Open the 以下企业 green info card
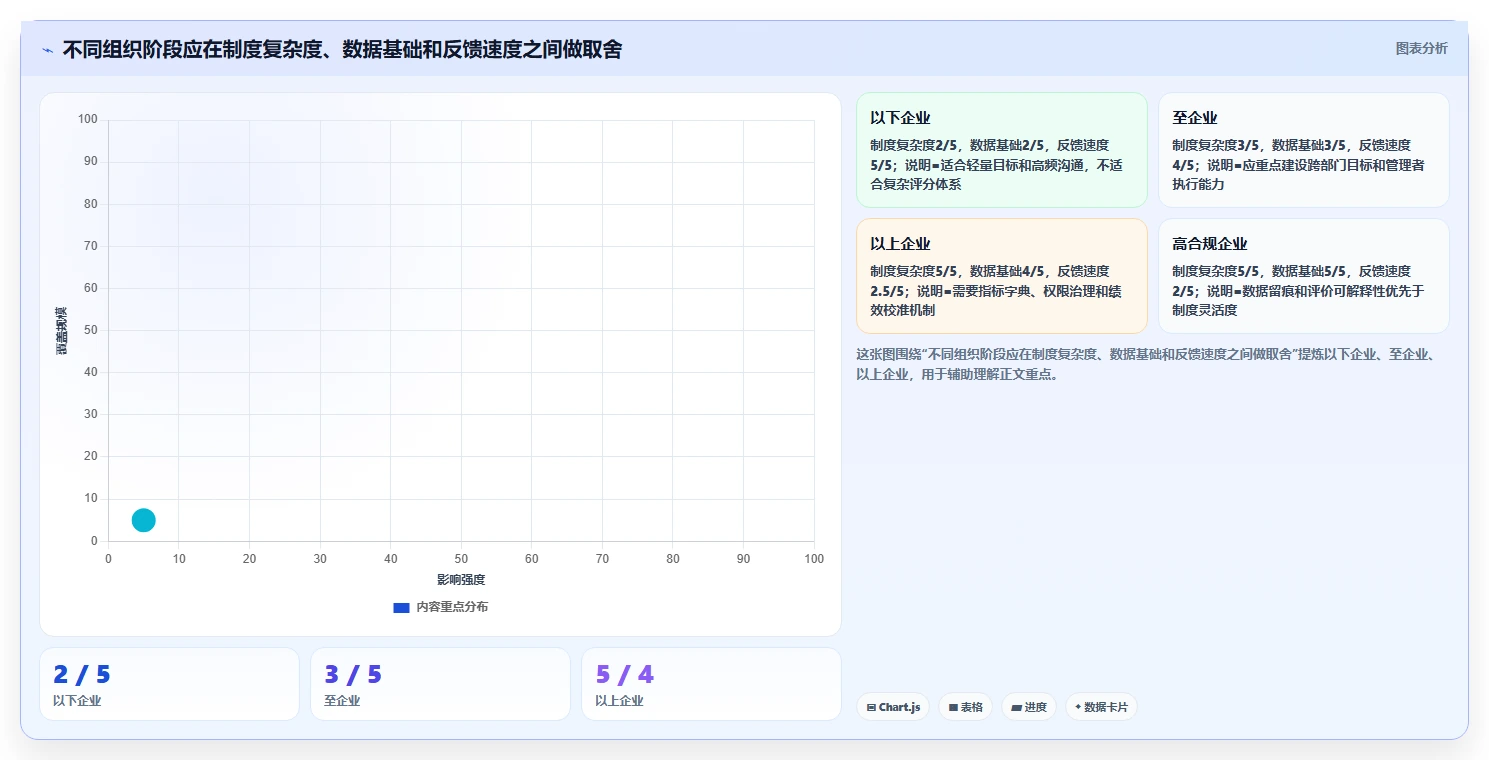Viewport: 1489px width, 760px height. coord(1001,150)
